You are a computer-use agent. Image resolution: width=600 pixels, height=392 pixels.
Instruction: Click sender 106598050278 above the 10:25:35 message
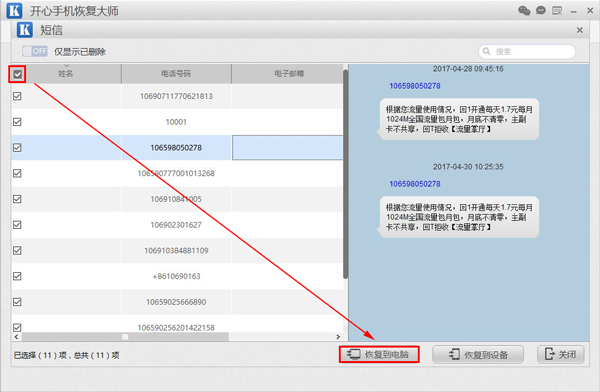click(415, 184)
